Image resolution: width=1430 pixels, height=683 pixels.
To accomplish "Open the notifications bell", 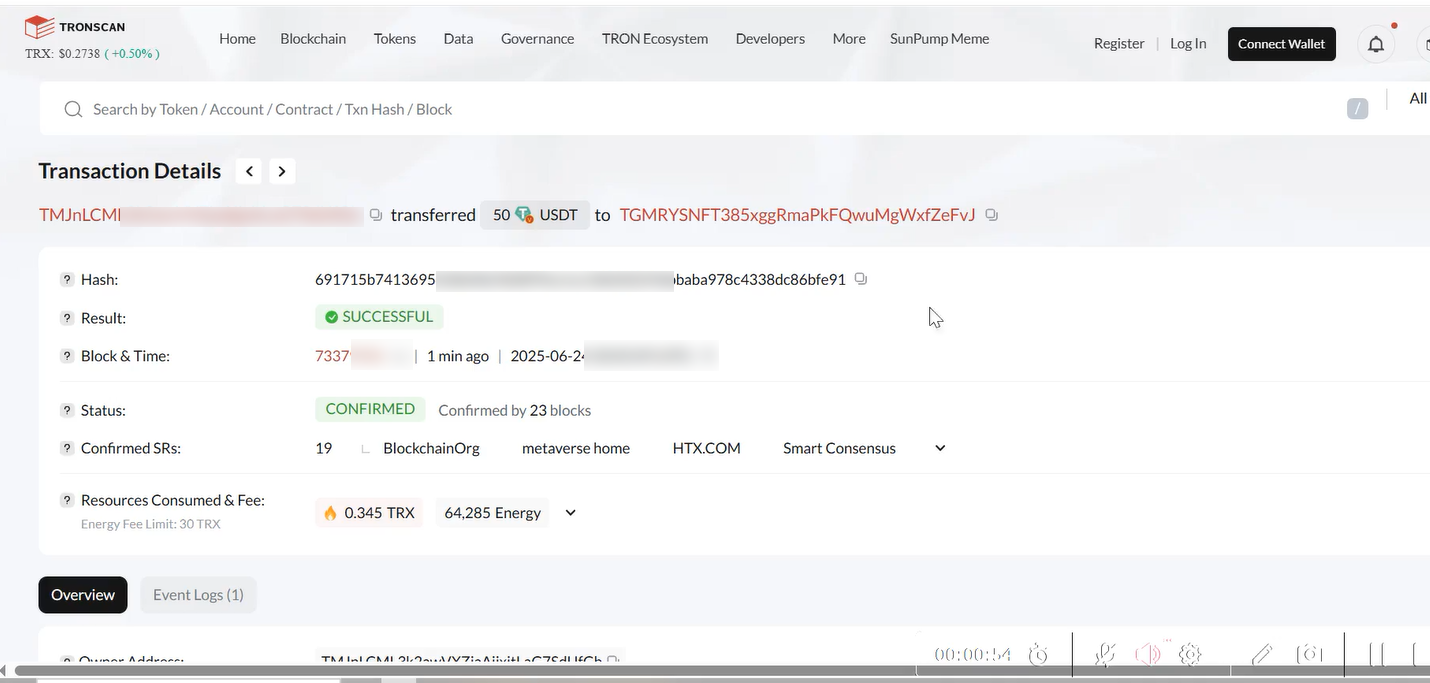I will click(x=1376, y=44).
